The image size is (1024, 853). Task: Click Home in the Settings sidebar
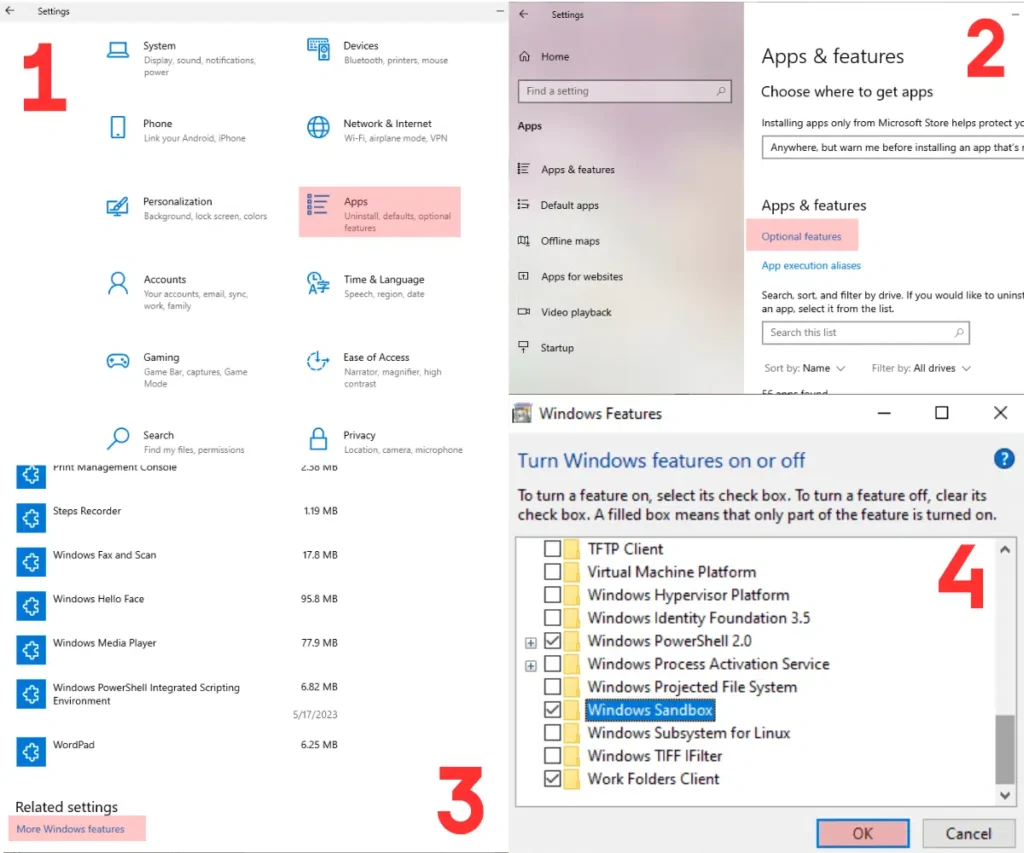click(555, 57)
